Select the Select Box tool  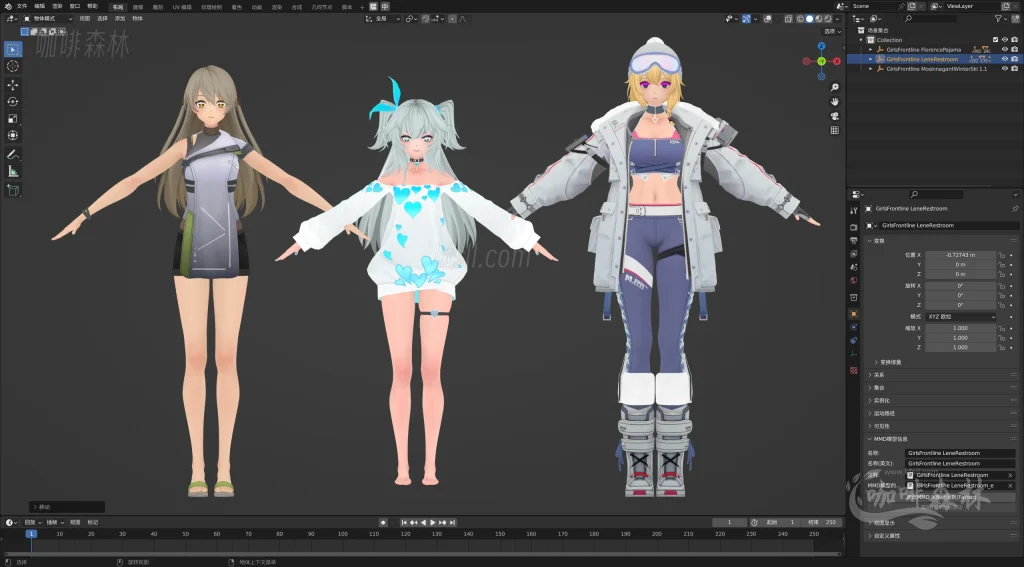[12, 49]
